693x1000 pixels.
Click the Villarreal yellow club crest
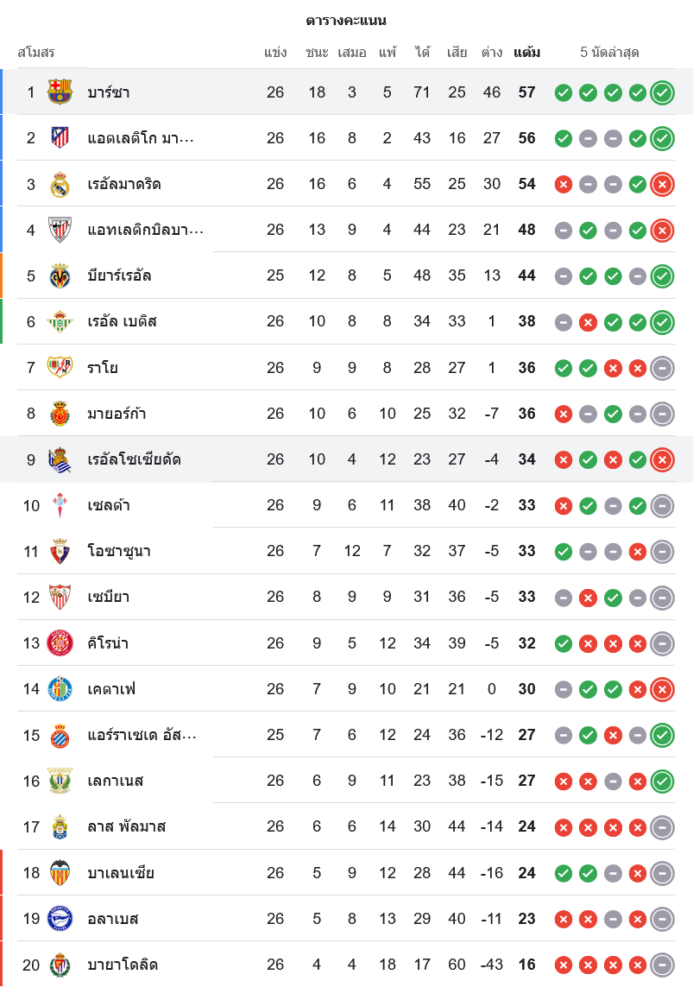[60, 276]
